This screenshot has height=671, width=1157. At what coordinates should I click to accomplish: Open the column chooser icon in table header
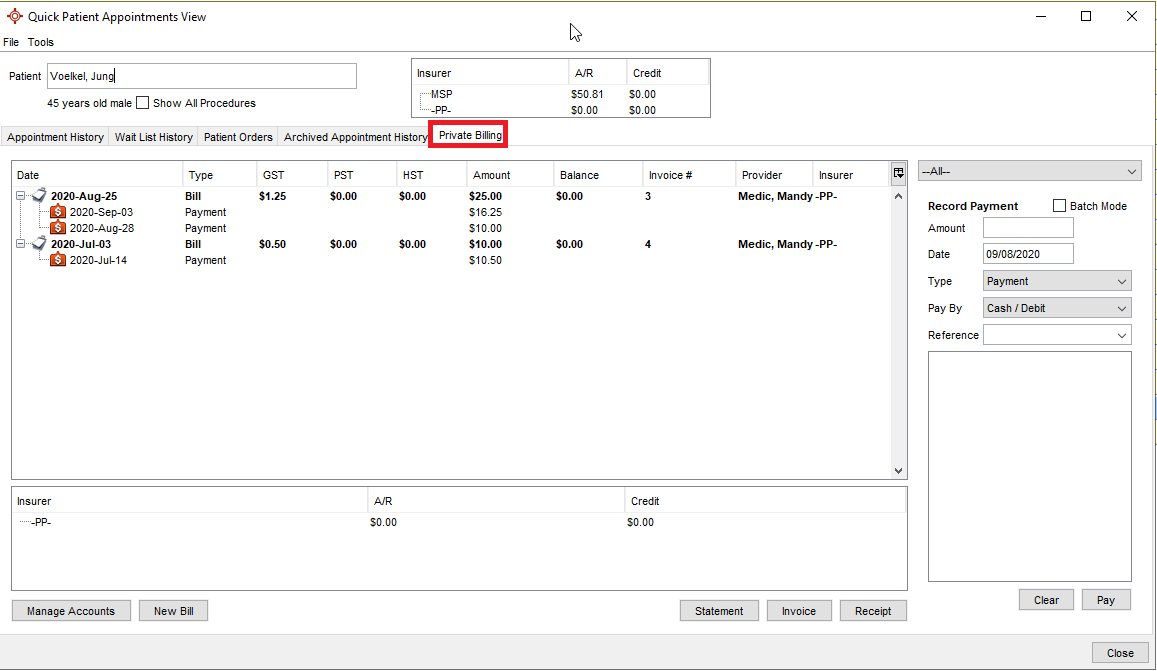(898, 173)
